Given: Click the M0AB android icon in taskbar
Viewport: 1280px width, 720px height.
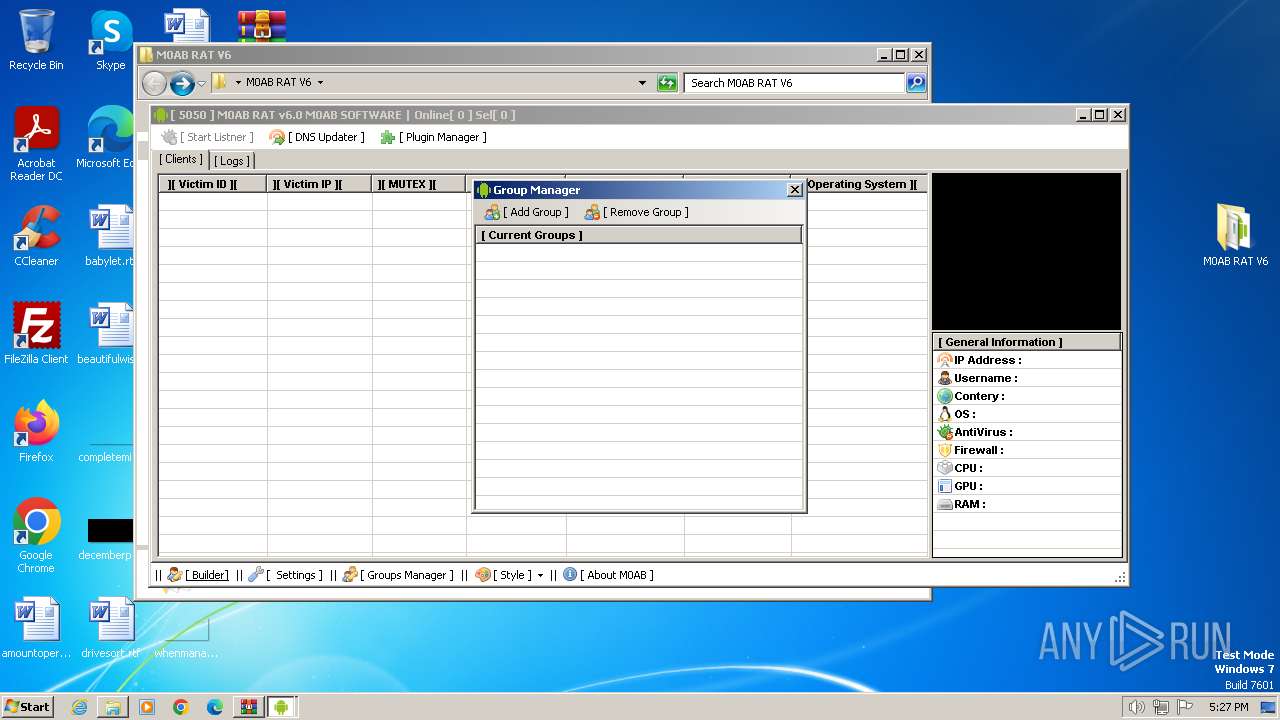Looking at the screenshot, I should point(282,707).
